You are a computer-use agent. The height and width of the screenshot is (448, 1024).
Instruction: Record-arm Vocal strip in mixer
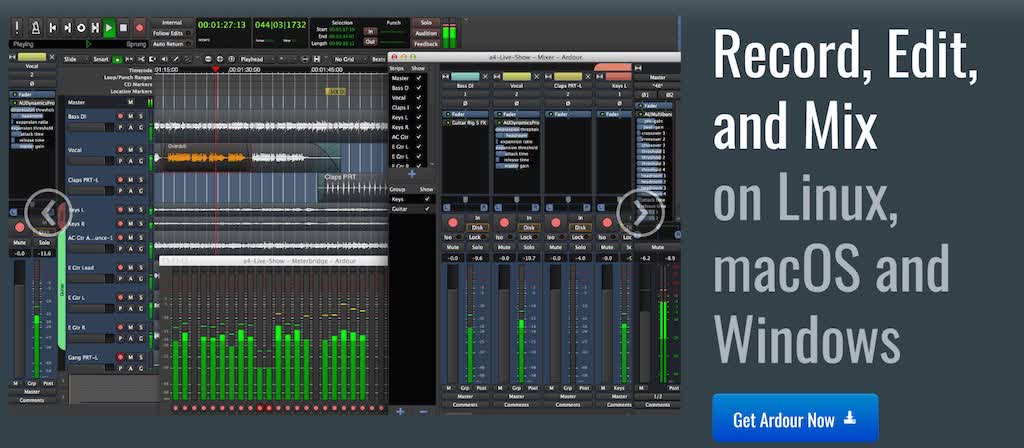point(504,223)
